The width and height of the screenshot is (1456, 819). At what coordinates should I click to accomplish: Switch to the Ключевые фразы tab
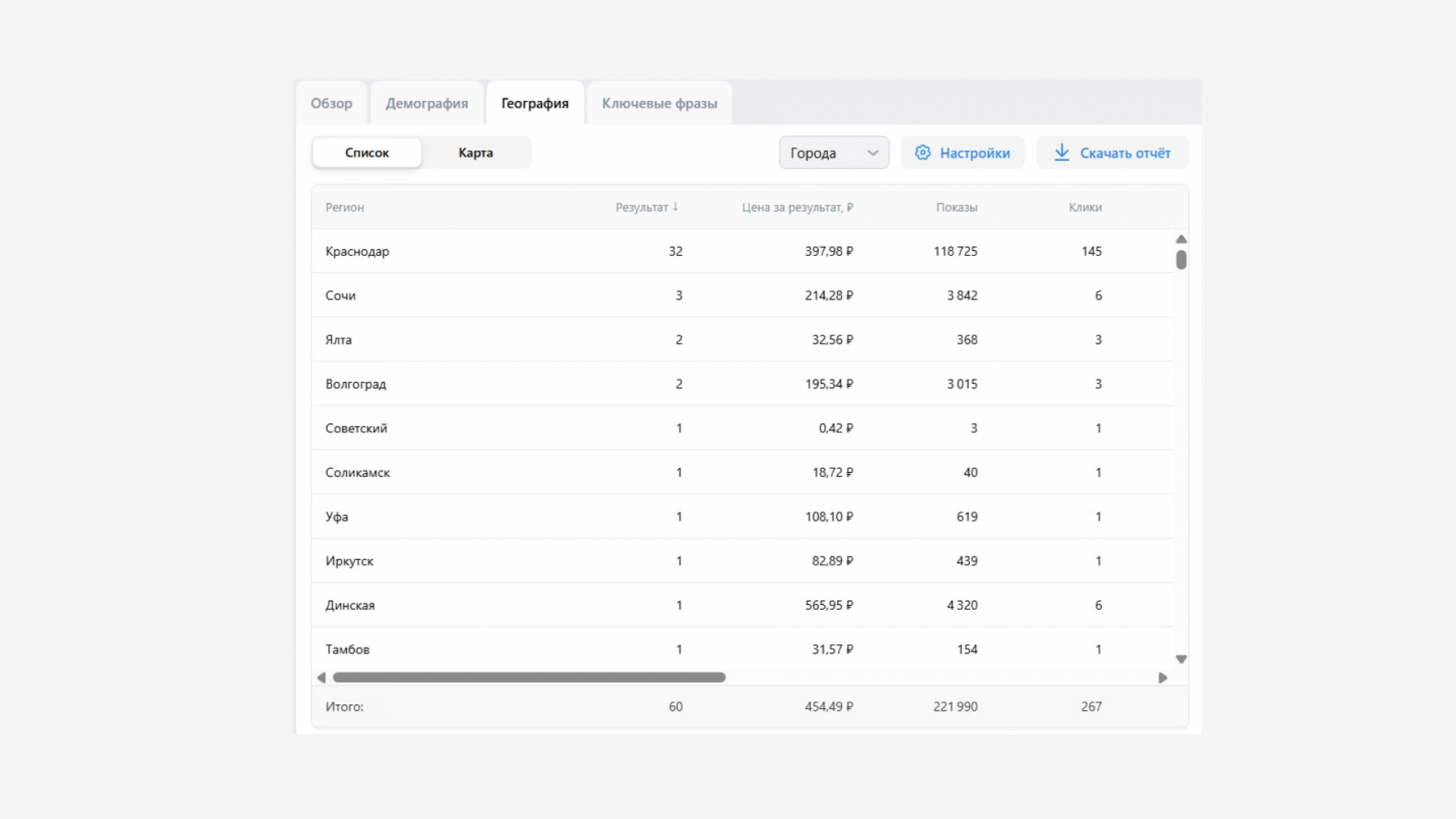tap(659, 104)
